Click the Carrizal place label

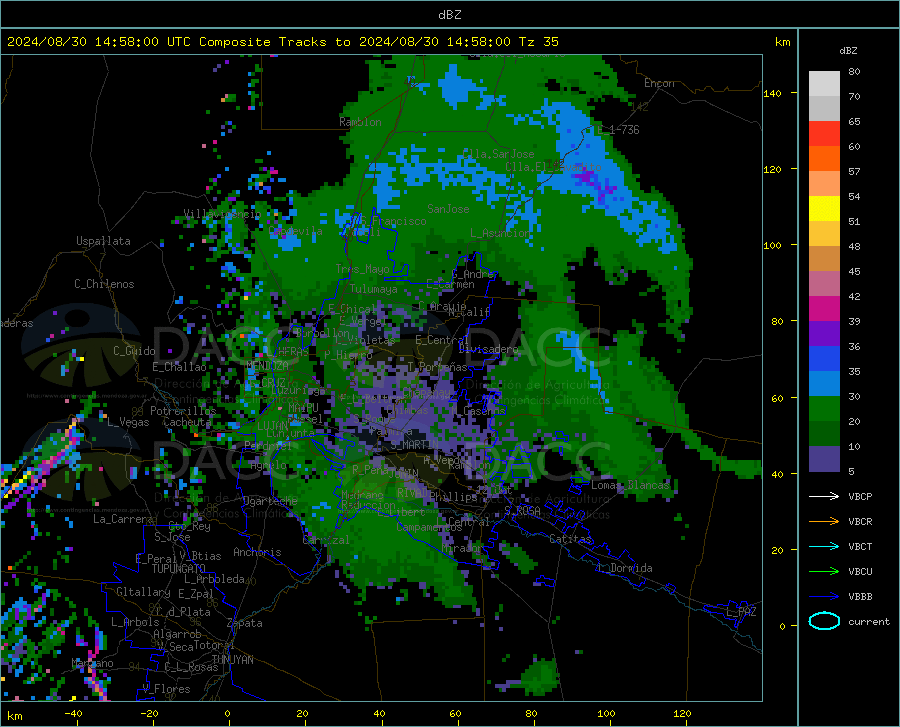326,540
